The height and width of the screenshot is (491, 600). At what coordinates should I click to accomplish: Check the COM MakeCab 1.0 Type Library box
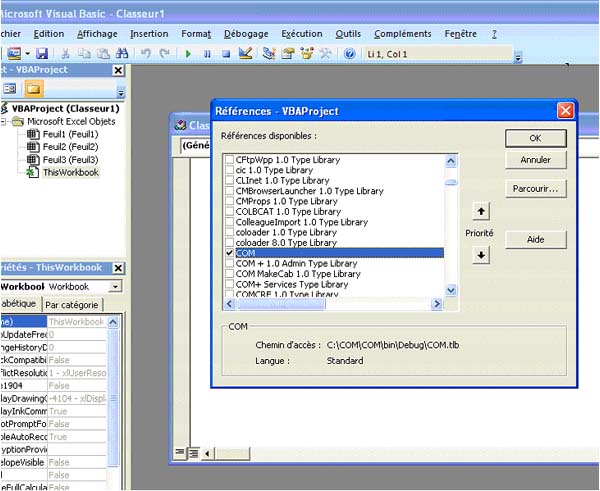point(229,274)
